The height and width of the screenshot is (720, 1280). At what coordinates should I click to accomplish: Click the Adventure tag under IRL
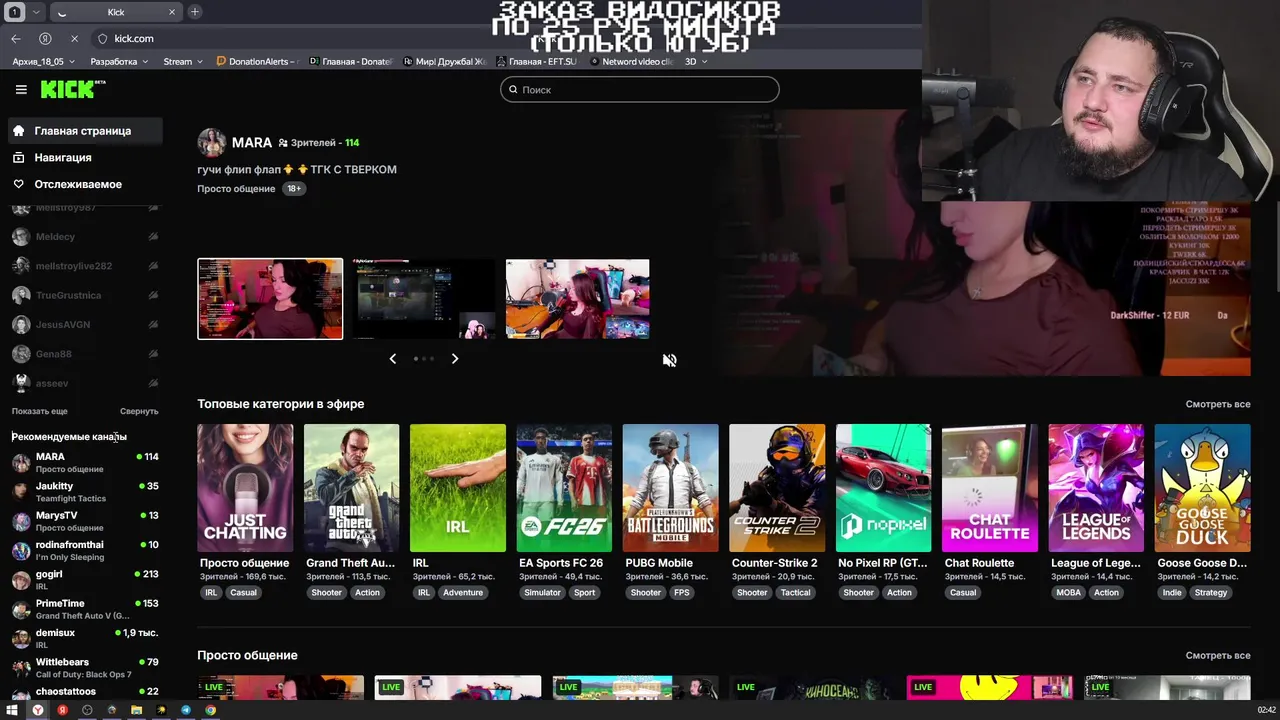(x=463, y=592)
